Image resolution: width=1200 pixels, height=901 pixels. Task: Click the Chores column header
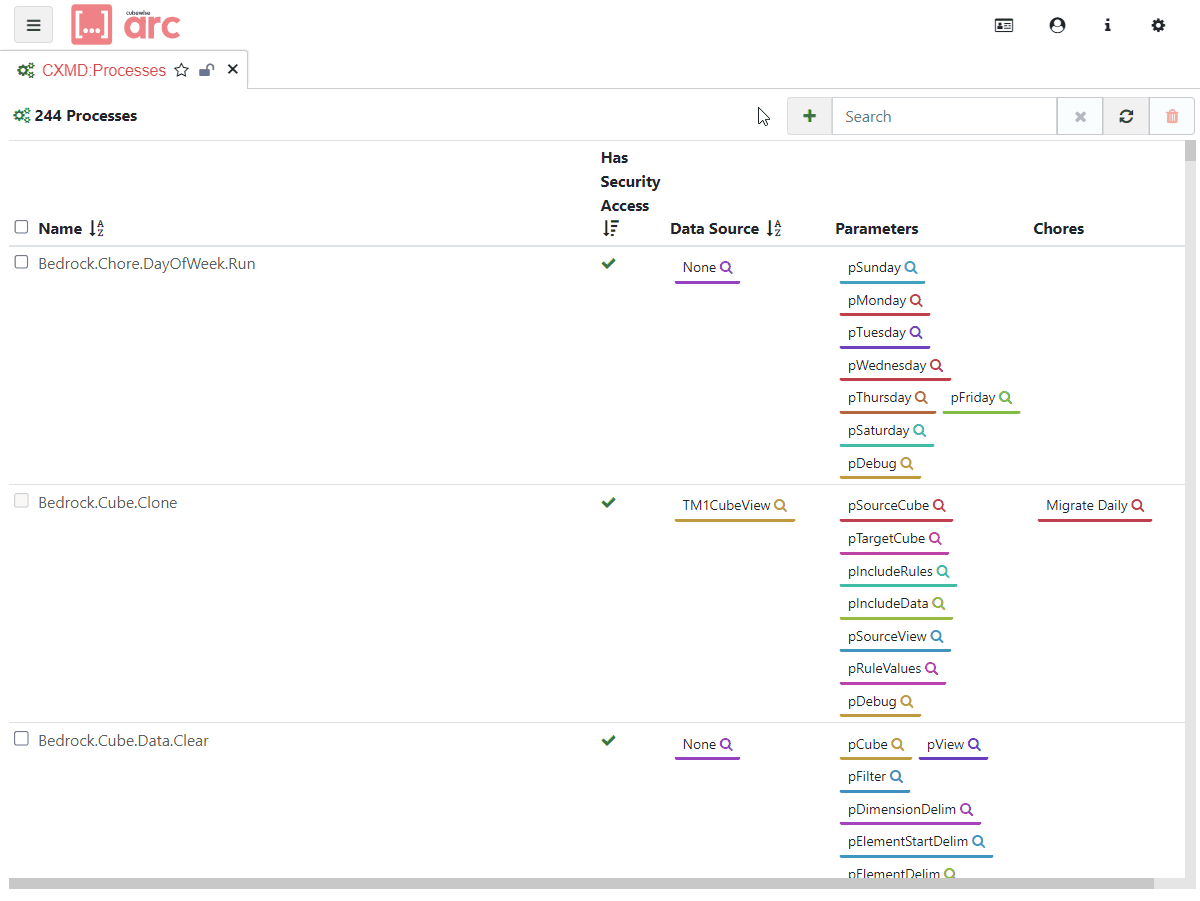coord(1059,229)
